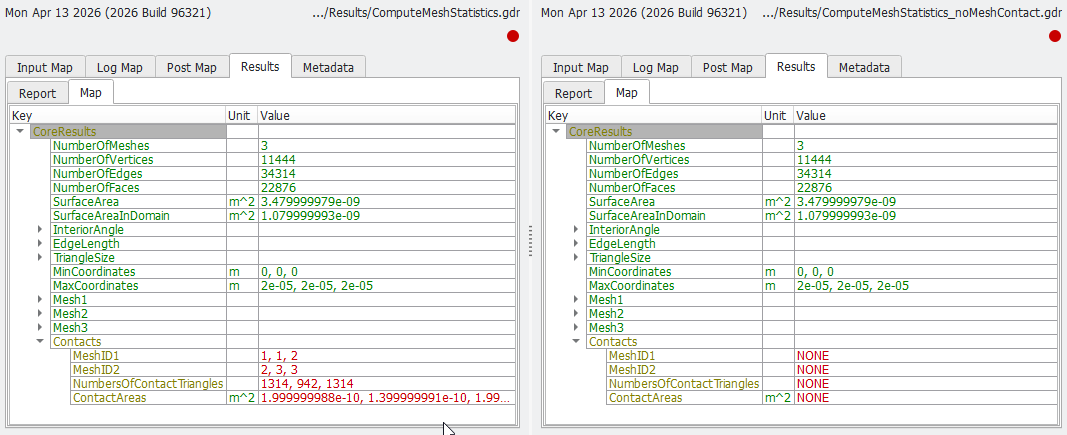Open Log Map tab in right pane
1067x435 pixels.
[656, 67]
